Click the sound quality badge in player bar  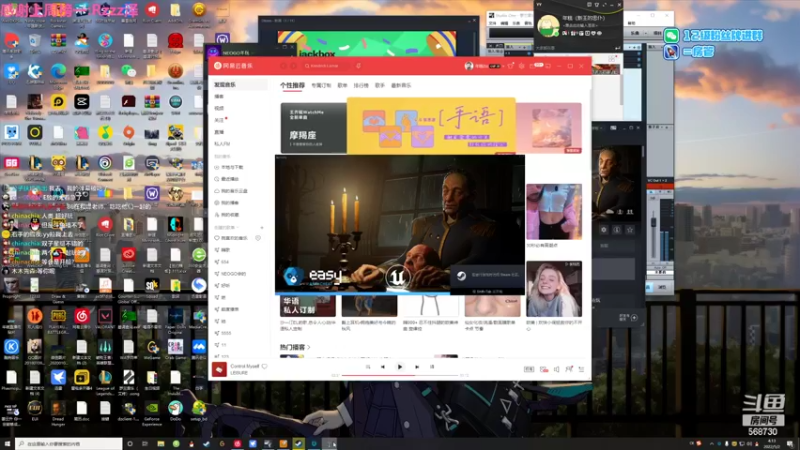tap(529, 369)
